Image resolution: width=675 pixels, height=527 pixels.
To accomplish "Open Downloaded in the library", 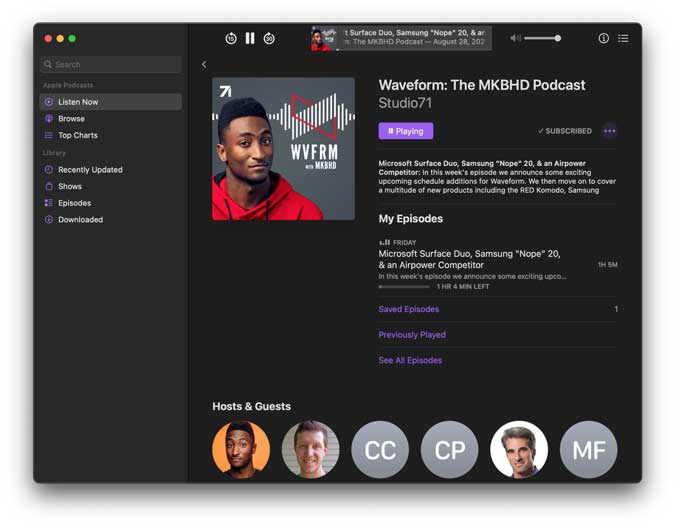I will (x=111, y=220).
